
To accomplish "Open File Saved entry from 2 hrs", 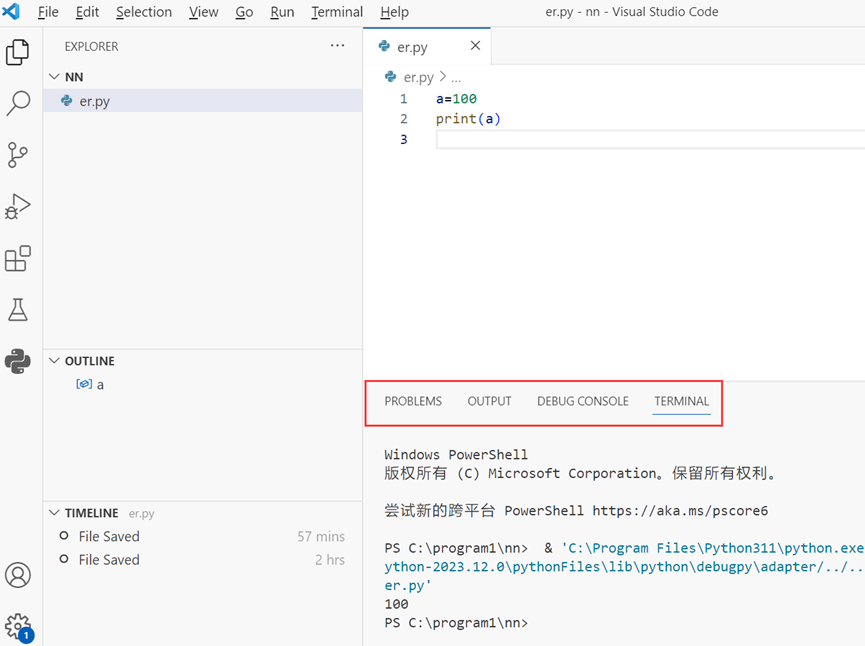I will (x=202, y=559).
